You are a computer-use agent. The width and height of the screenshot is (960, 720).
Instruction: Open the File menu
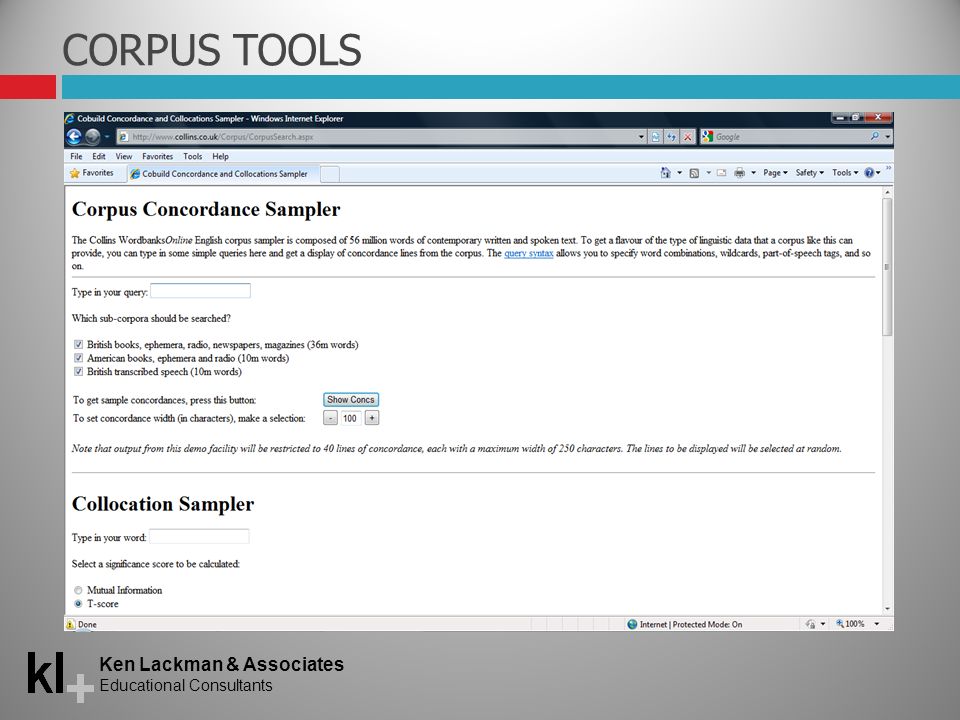click(x=76, y=156)
